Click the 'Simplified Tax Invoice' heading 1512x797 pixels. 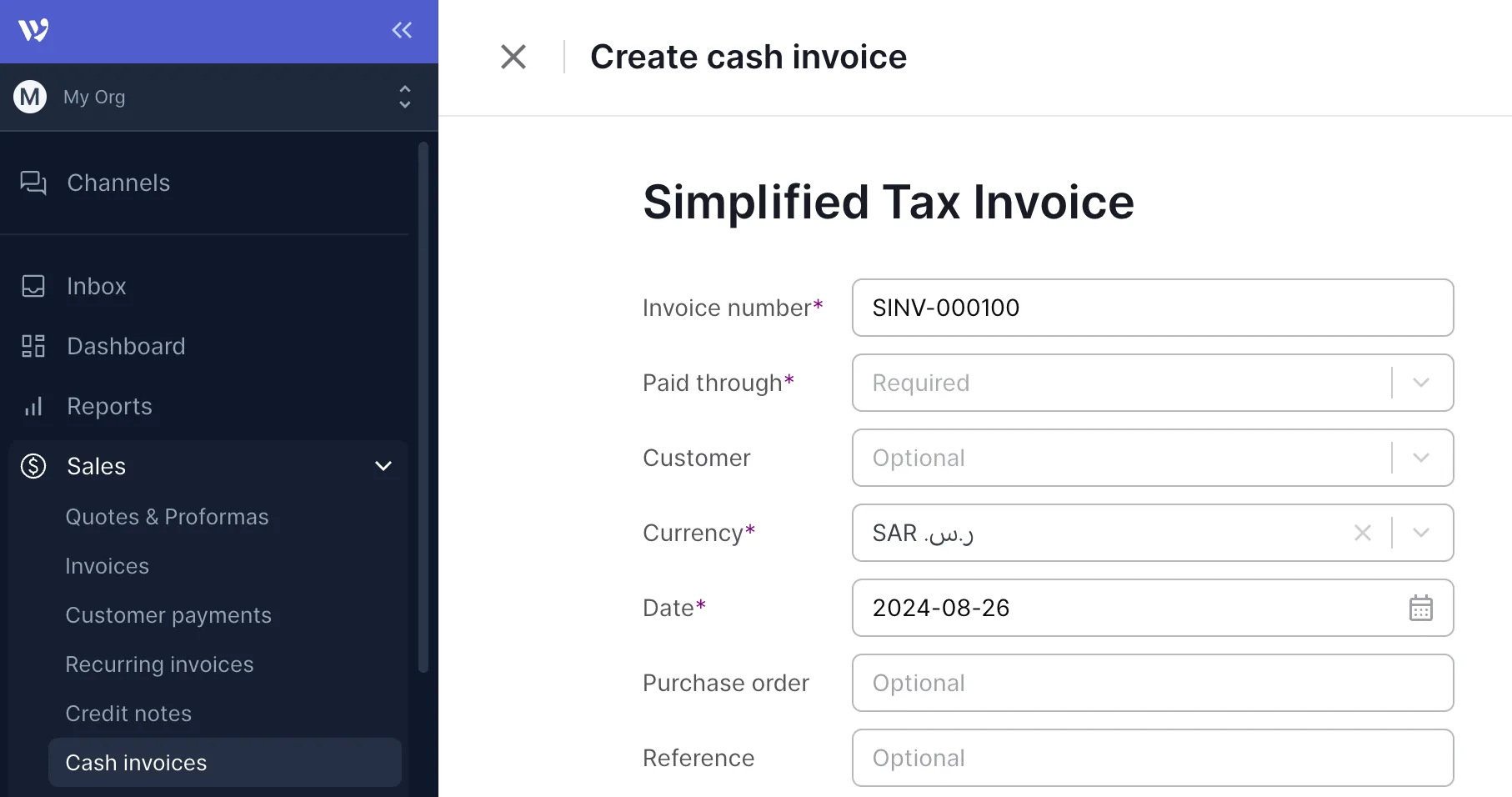click(x=889, y=203)
